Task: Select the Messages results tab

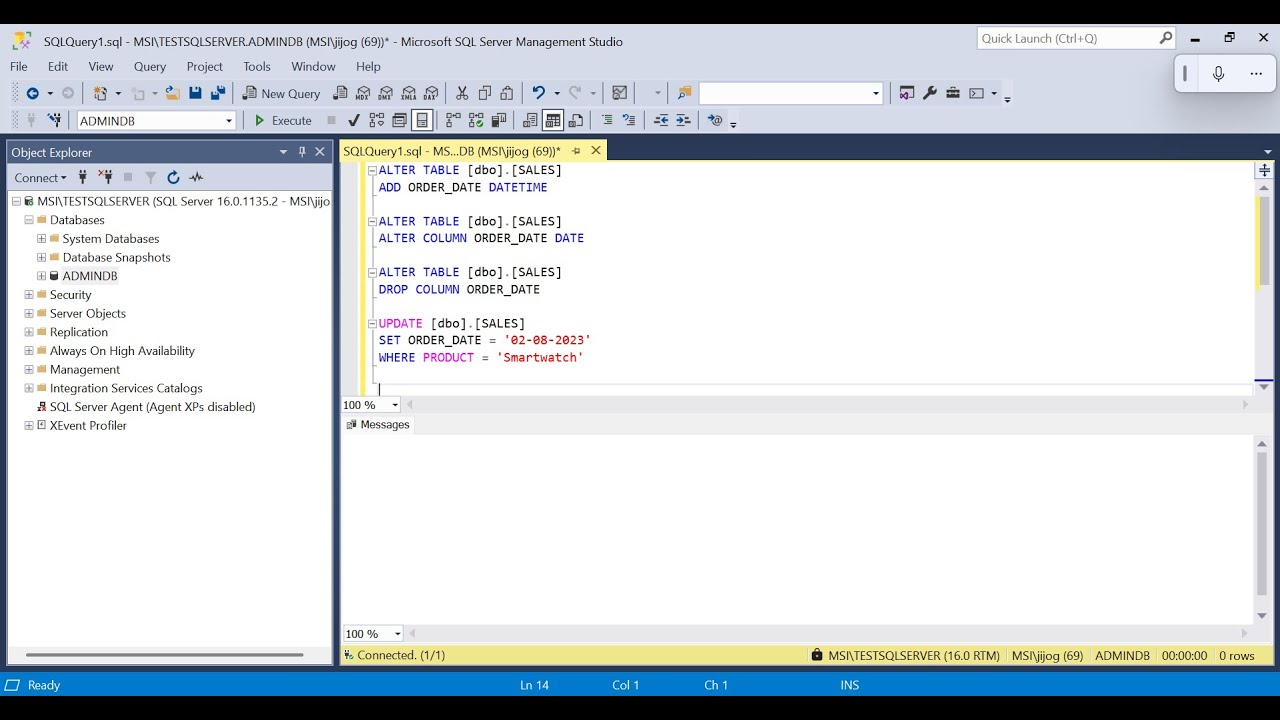Action: point(378,425)
